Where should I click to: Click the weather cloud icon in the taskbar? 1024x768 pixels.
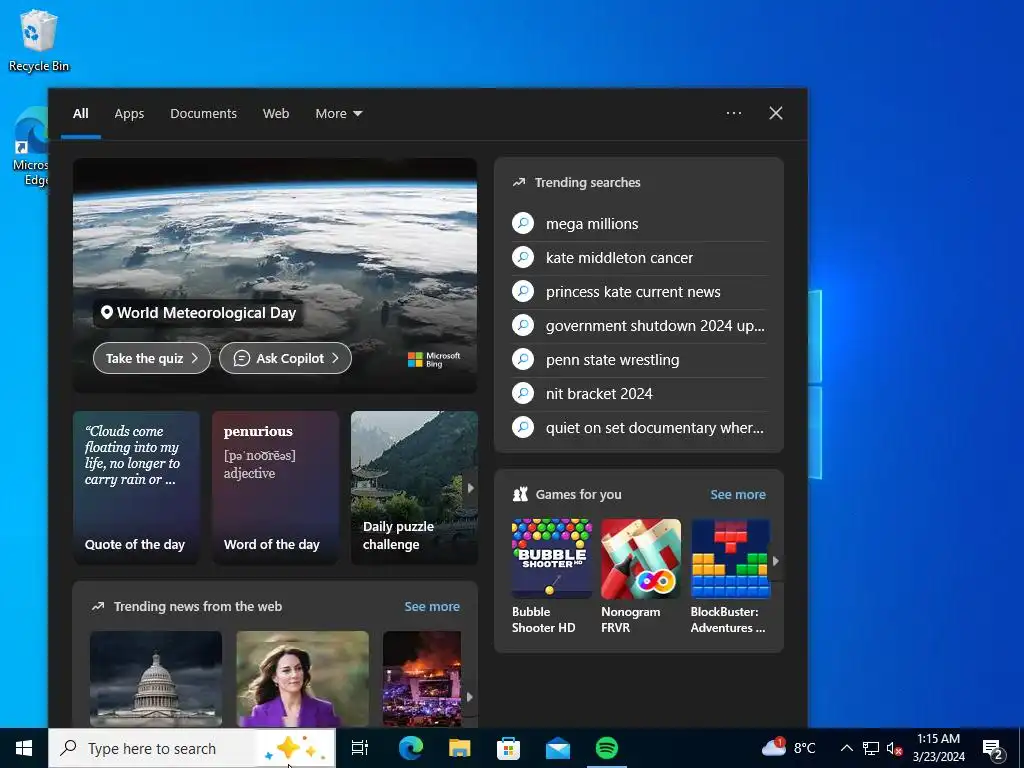[773, 746]
